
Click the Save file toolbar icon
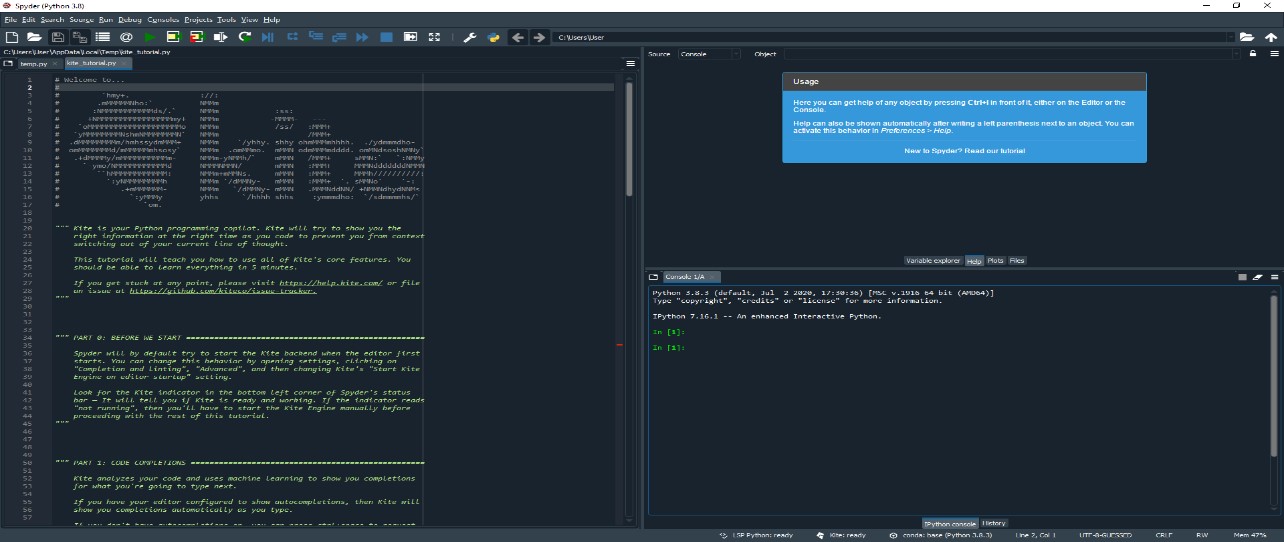click(58, 37)
